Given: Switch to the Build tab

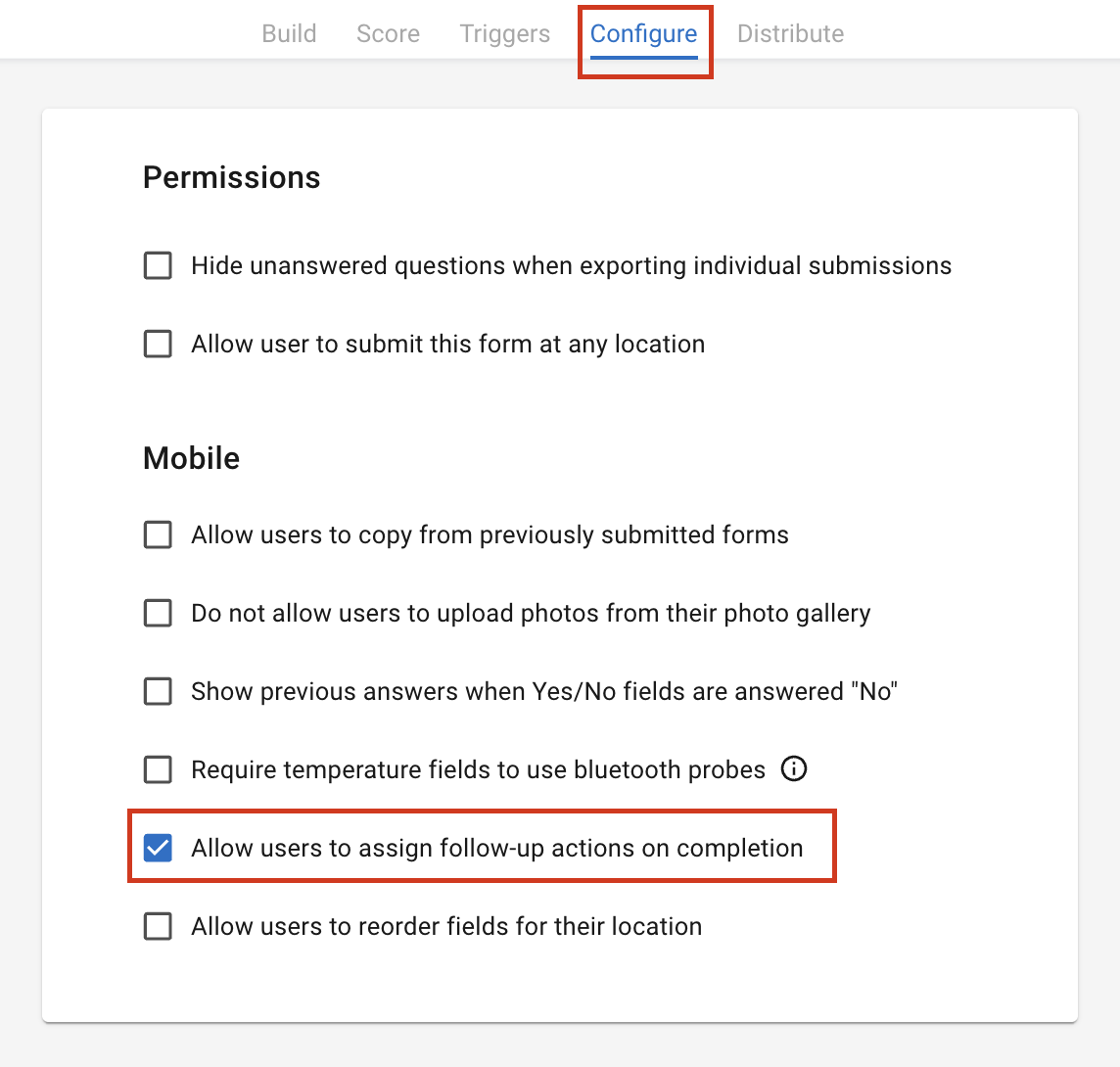Looking at the screenshot, I should pos(289,33).
